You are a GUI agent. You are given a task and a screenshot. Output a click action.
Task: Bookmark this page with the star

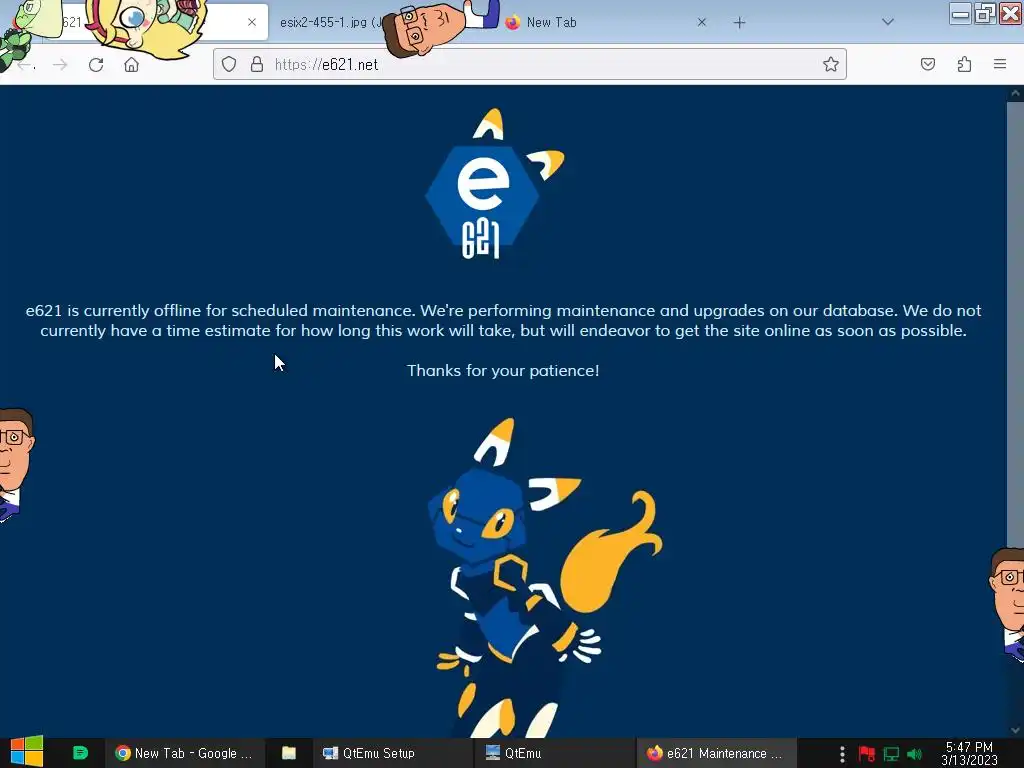[x=831, y=64]
